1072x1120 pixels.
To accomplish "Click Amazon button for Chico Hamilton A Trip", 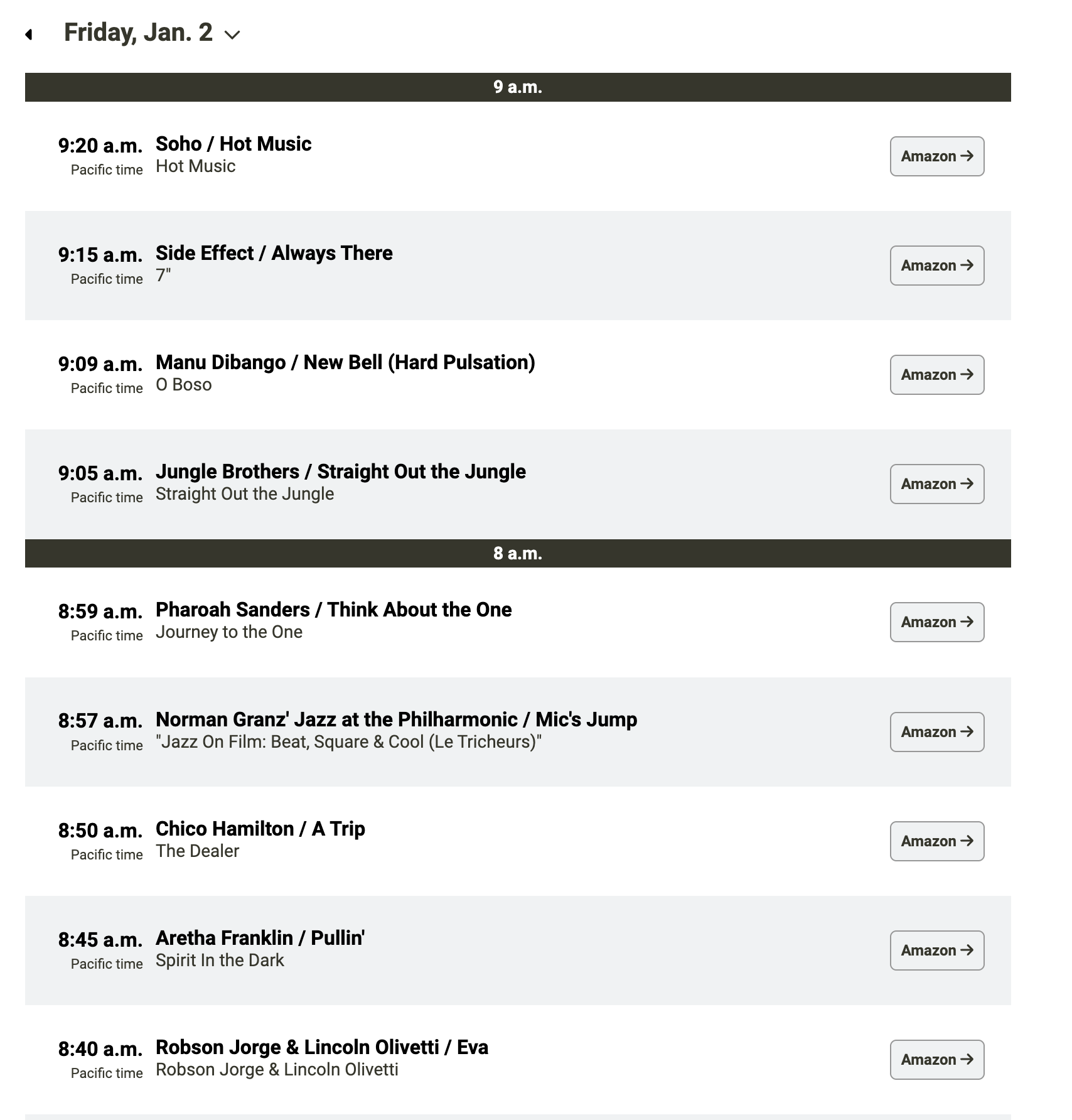I will pyautogui.click(x=936, y=841).
